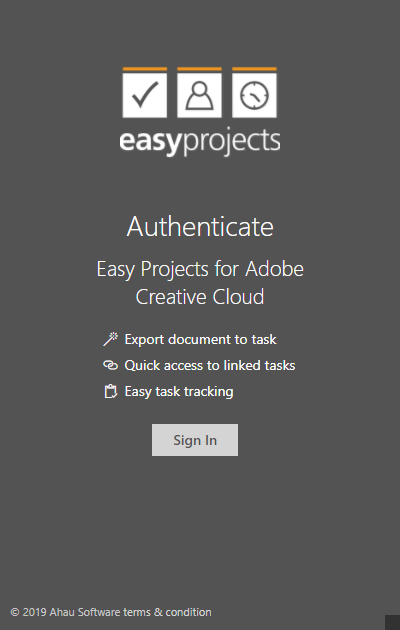Click the chain link icon
400x630 pixels.
click(x=110, y=365)
